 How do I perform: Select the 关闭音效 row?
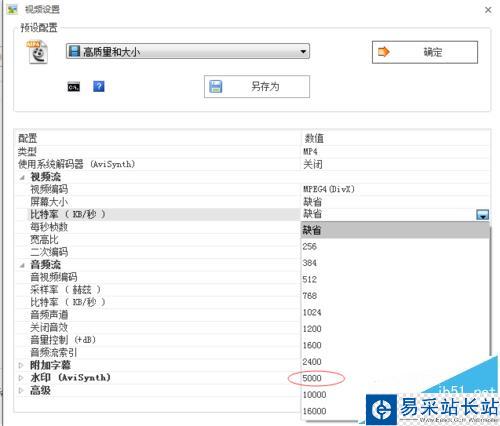coord(158,327)
